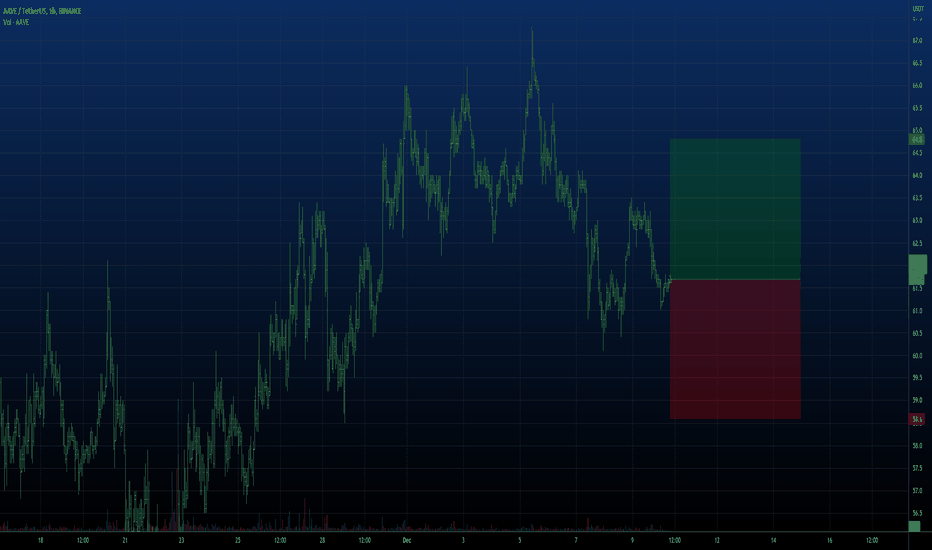Click the 56.5 price axis label
Image resolution: width=932 pixels, height=550 pixels.
pyautogui.click(x=917, y=513)
